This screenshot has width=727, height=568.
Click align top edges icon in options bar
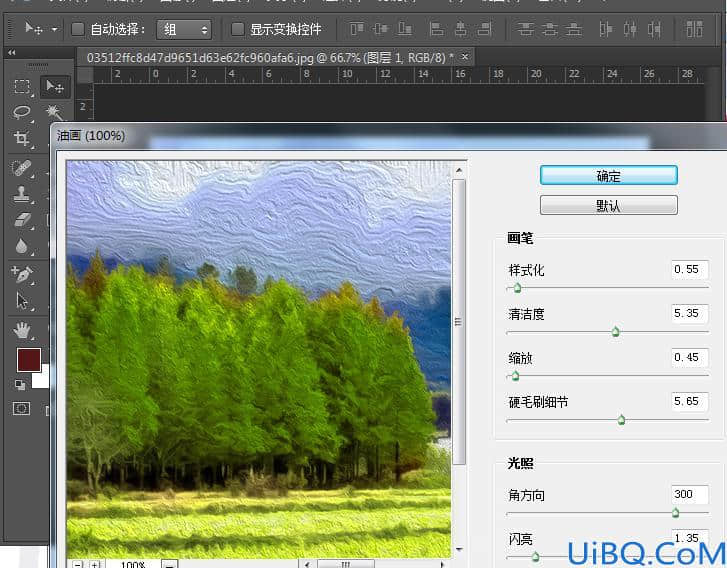[x=357, y=29]
